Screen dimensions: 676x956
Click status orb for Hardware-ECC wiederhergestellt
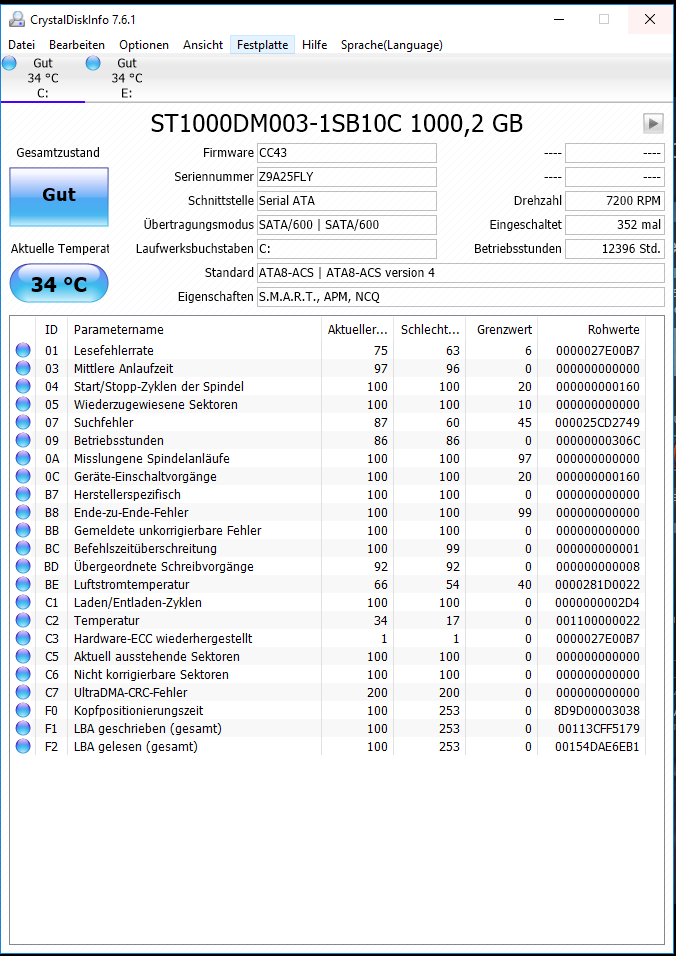point(23,638)
